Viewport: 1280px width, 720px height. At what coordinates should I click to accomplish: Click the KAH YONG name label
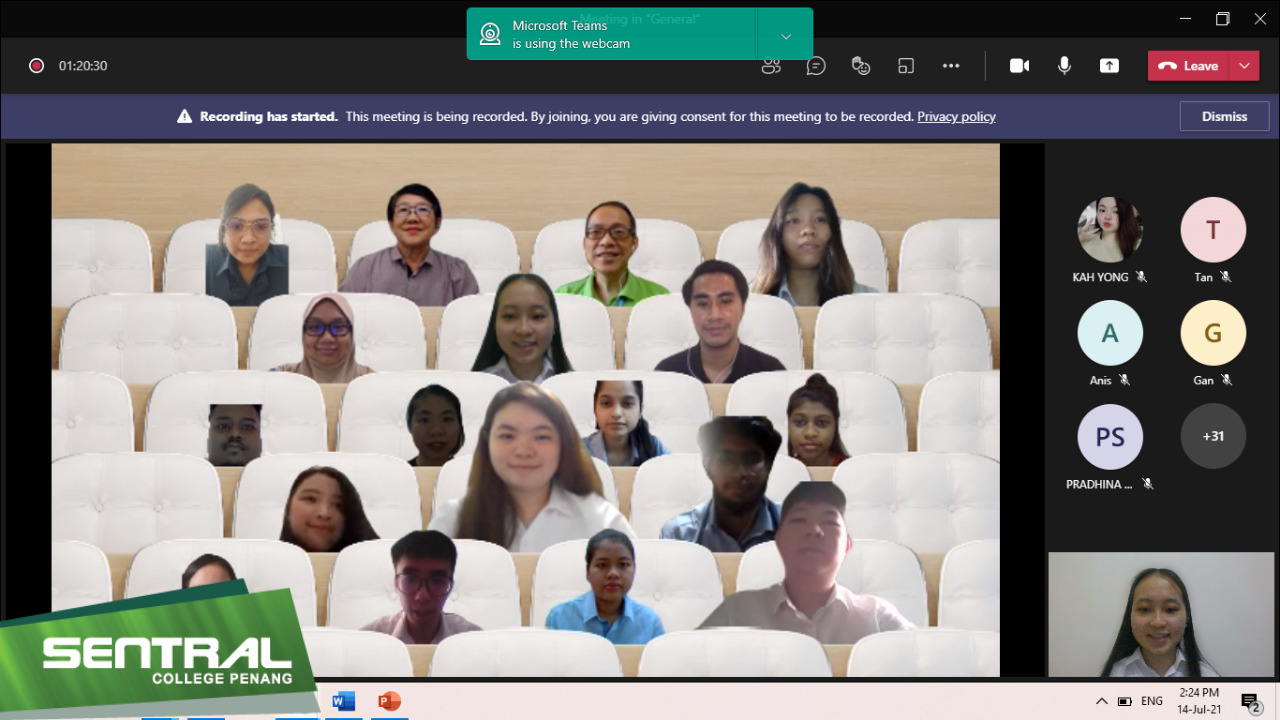[1100, 277]
